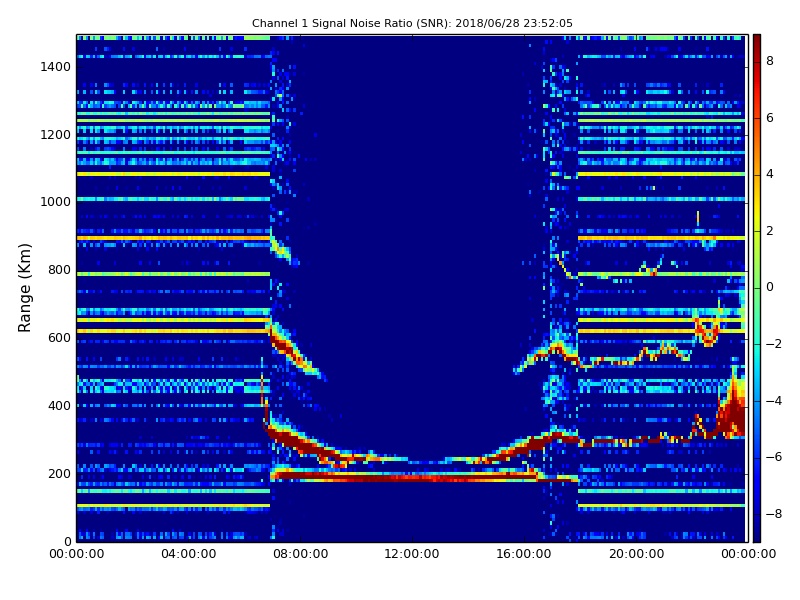Click the colorbar value label 6

tap(769, 118)
